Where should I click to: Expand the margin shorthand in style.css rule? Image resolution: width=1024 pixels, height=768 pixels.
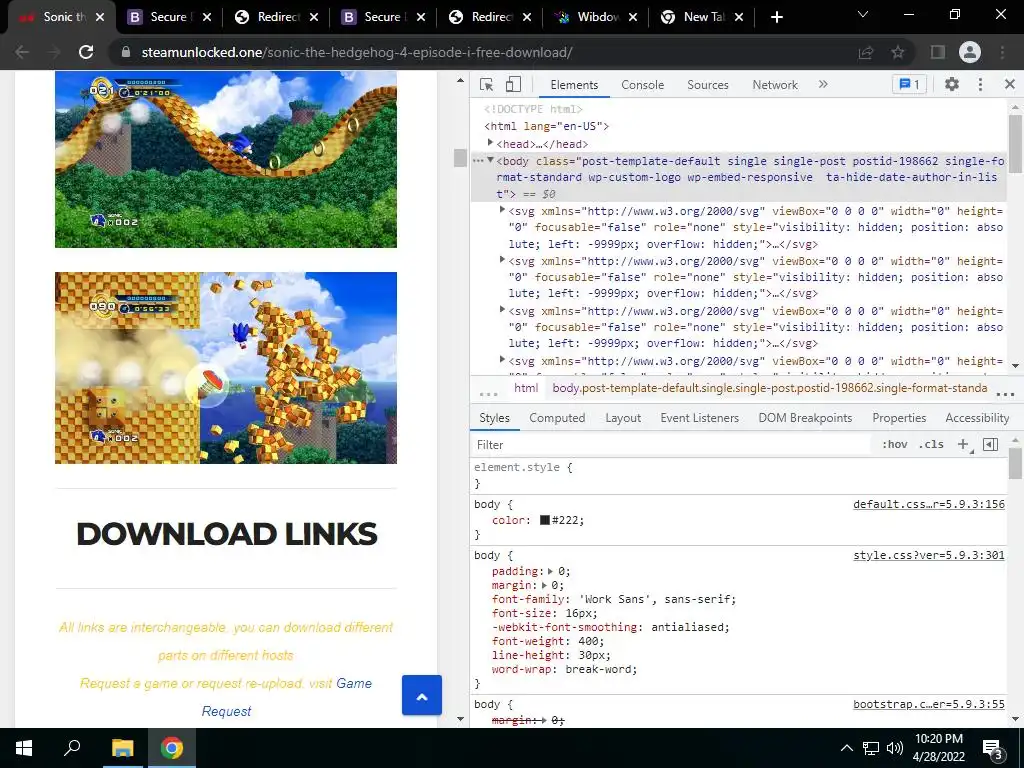[x=544, y=585]
